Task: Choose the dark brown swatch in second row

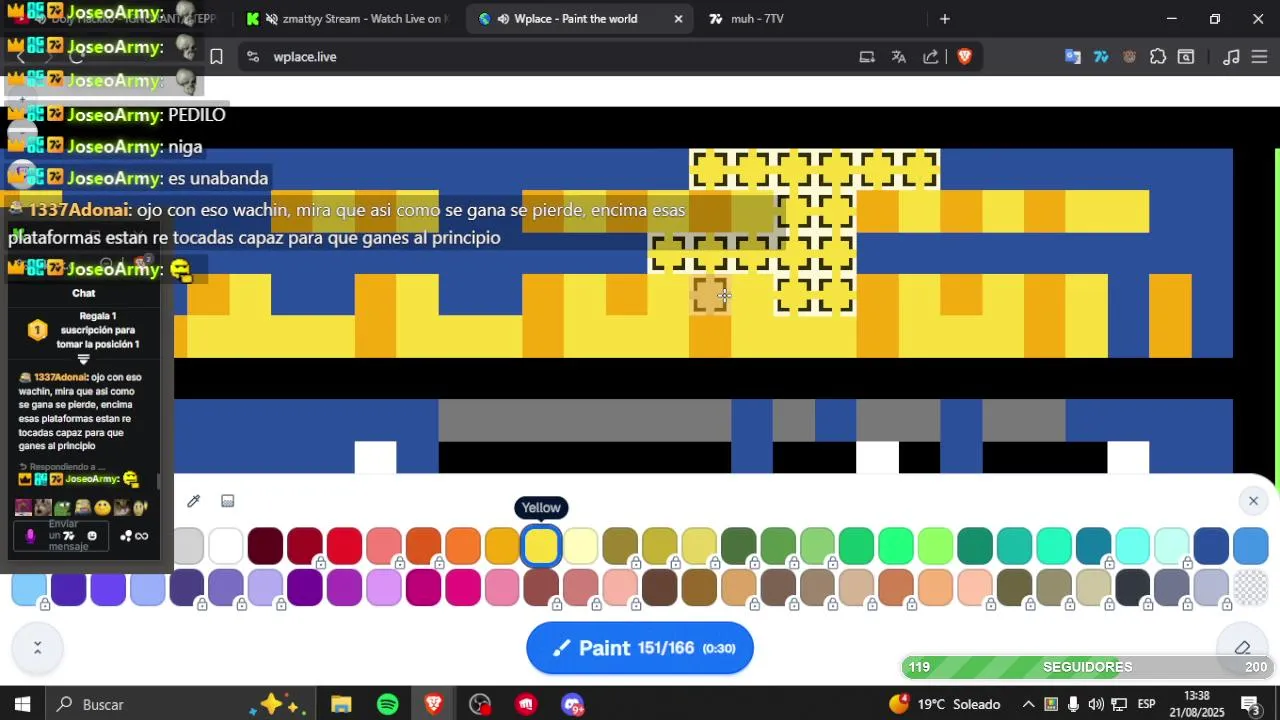Action: 659,588
